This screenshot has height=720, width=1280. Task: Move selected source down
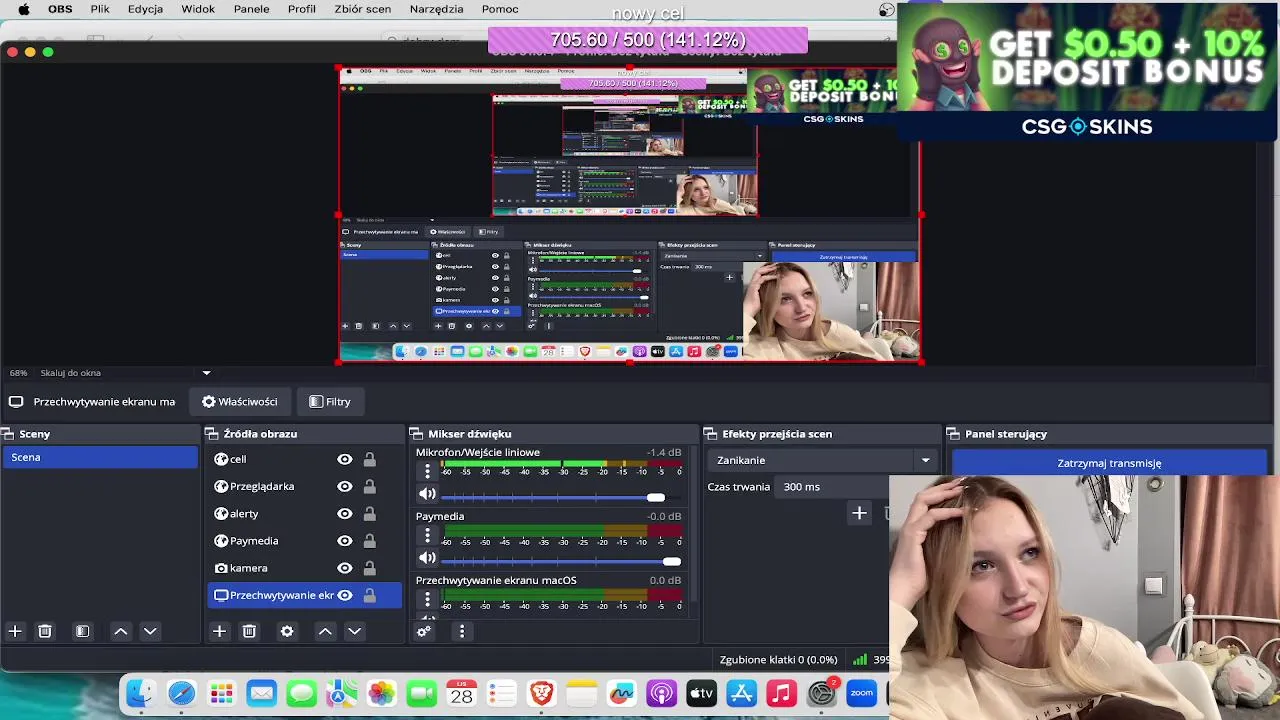coord(354,631)
